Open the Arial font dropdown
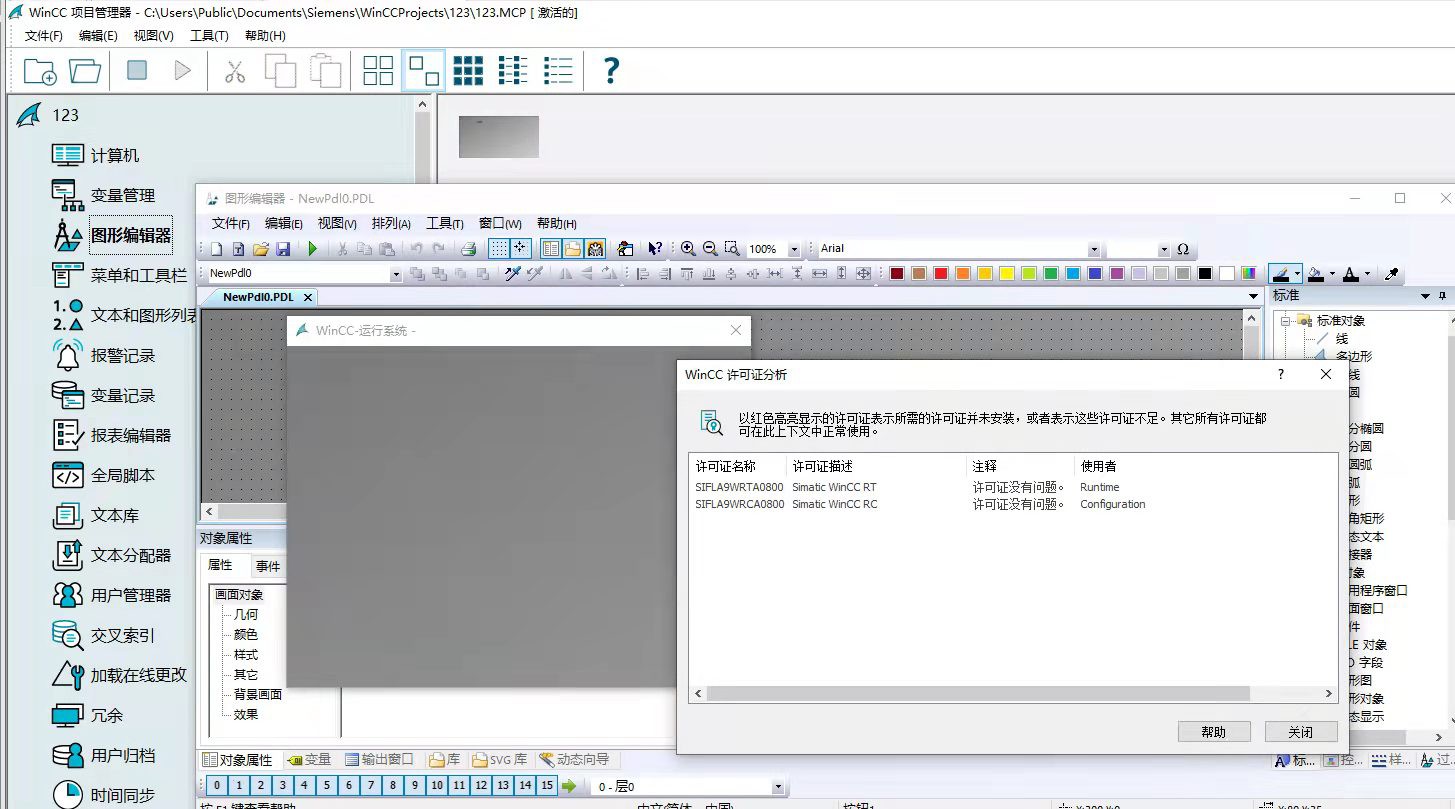 [1094, 249]
